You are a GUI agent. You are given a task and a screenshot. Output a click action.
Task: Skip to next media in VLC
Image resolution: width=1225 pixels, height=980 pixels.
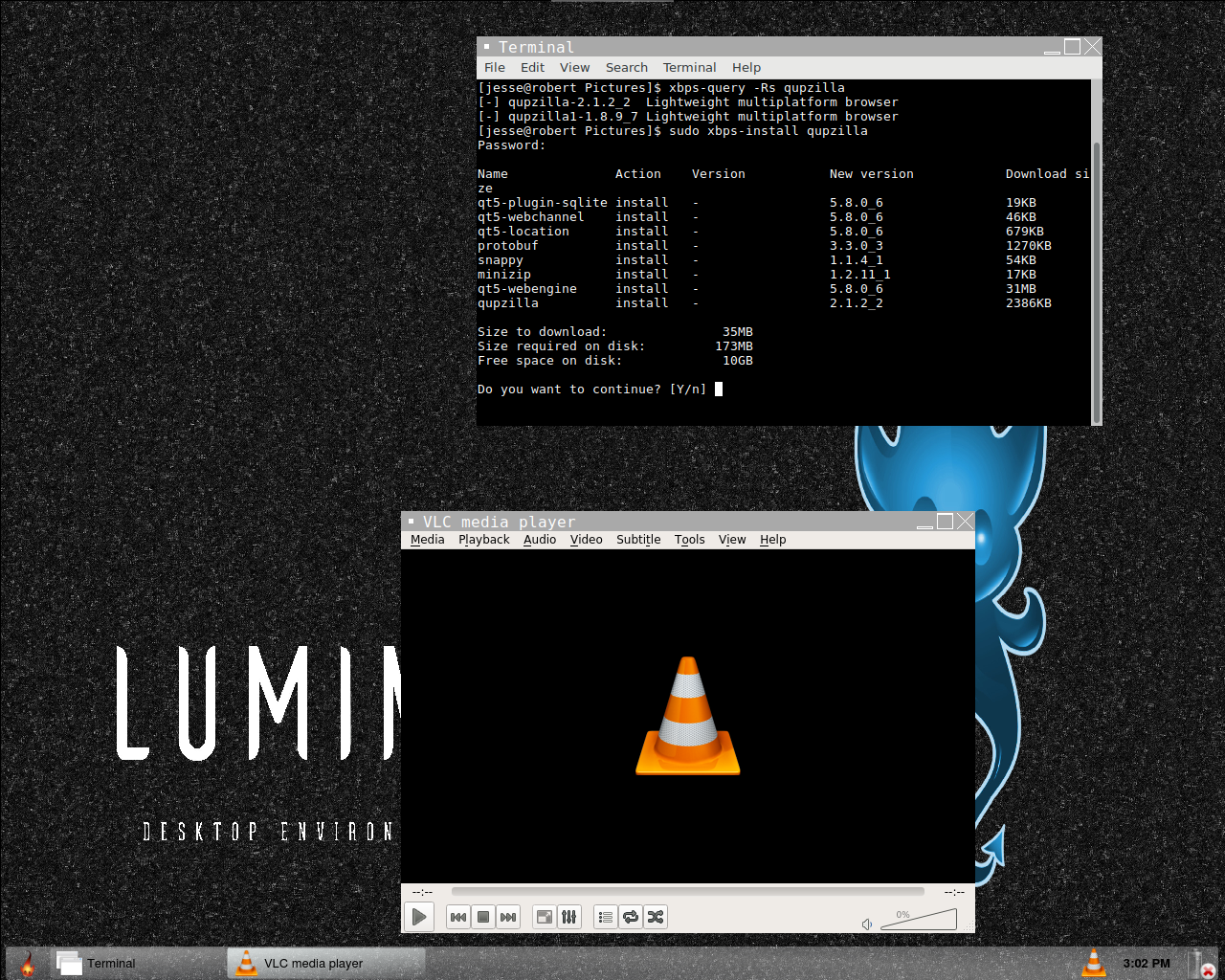click(508, 917)
